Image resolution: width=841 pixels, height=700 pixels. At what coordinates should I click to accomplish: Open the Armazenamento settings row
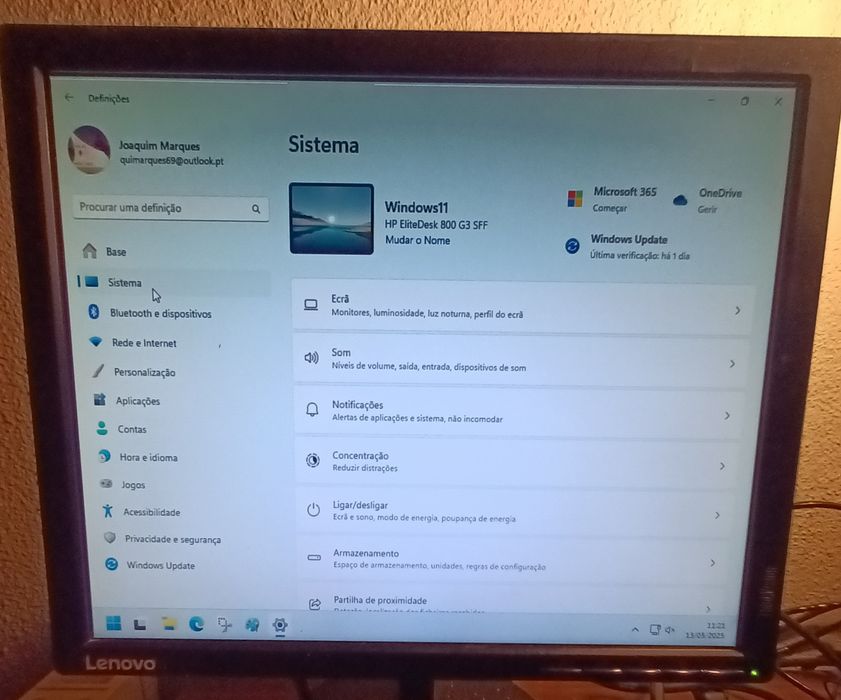tap(514, 559)
